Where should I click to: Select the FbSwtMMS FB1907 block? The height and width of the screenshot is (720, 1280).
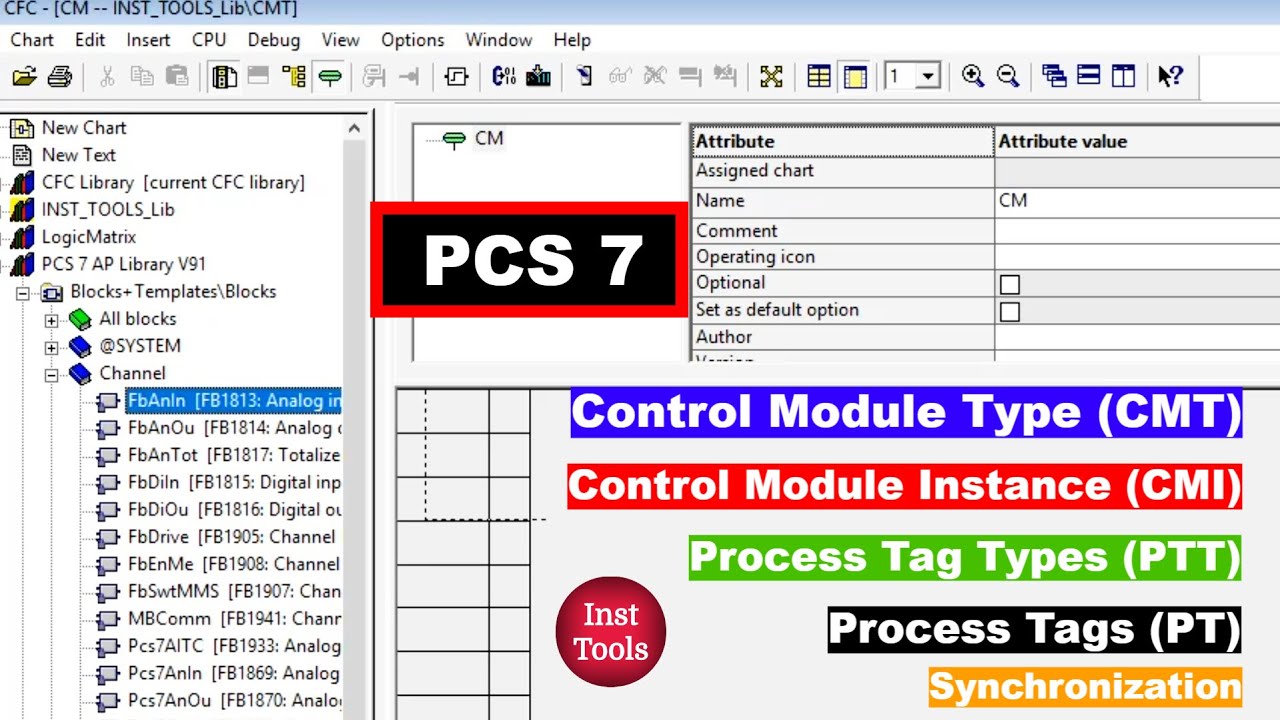(234, 592)
